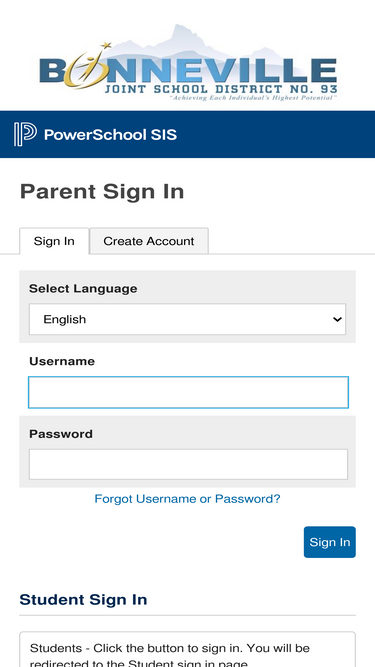Open the Forgot Username or Password link
Screen dimensions: 375x667
point(188,499)
